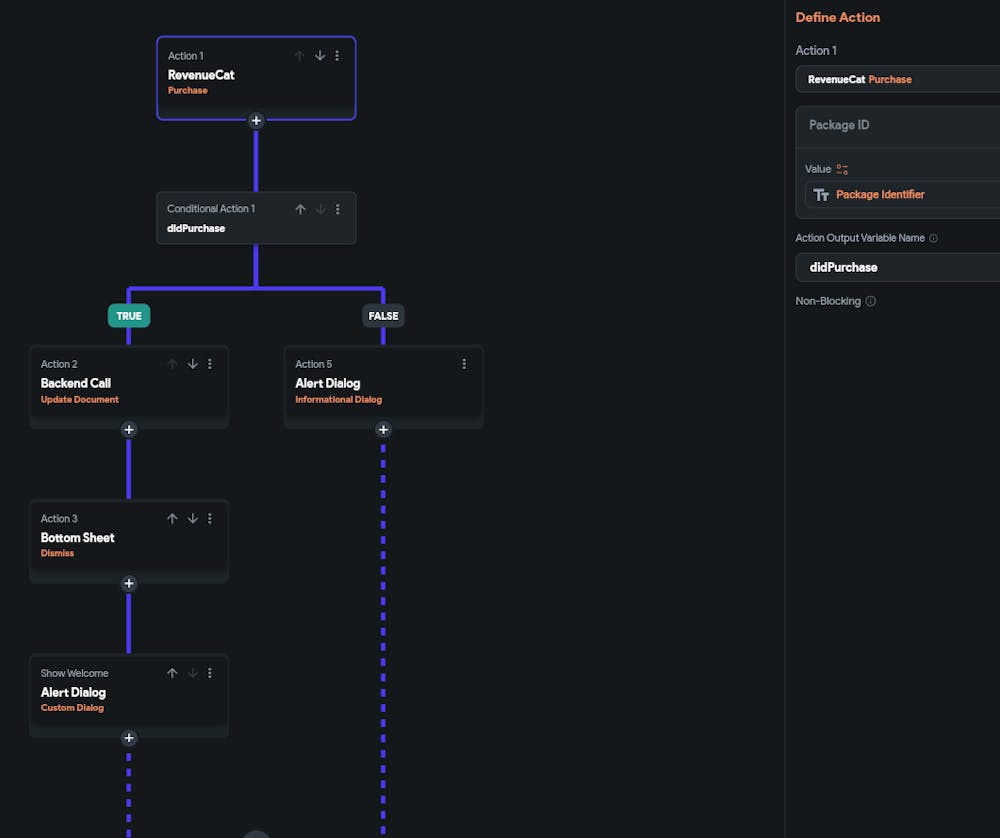Add action below Bottom Sheet Dismiss node
This screenshot has width=1000, height=838.
click(x=129, y=584)
